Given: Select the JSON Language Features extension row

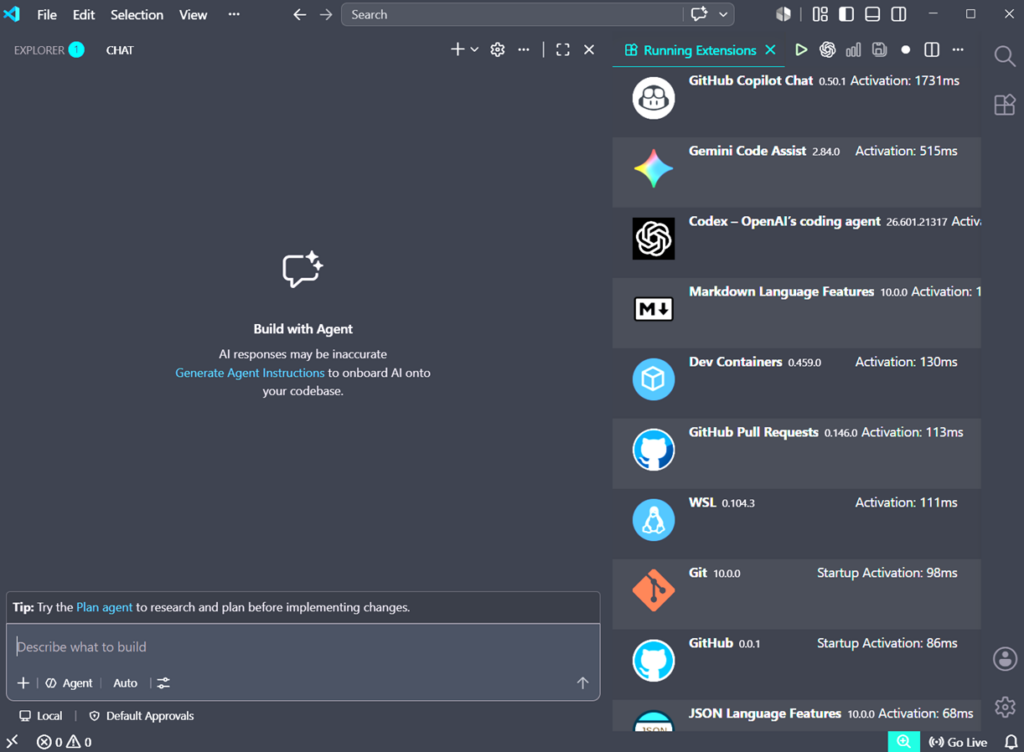Looking at the screenshot, I should pyautogui.click(x=797, y=716).
